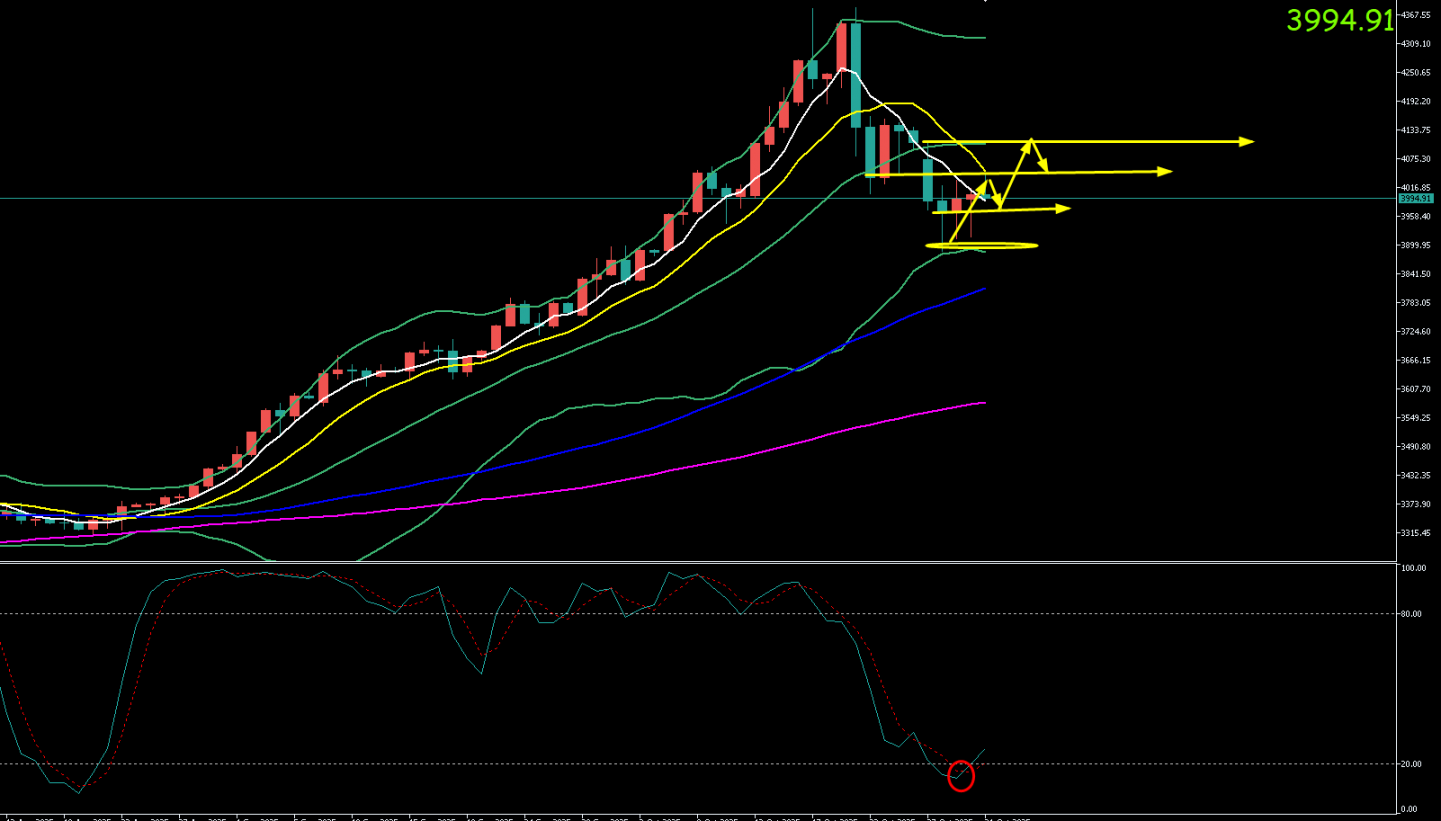The width and height of the screenshot is (1441, 821).
Task: Click the arrowhead of the top yellow horizontal arrow
Action: point(1247,142)
